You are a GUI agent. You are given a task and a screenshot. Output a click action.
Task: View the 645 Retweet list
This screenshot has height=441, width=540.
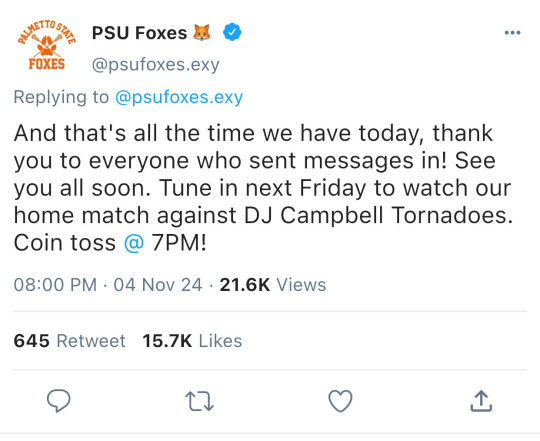pos(70,341)
